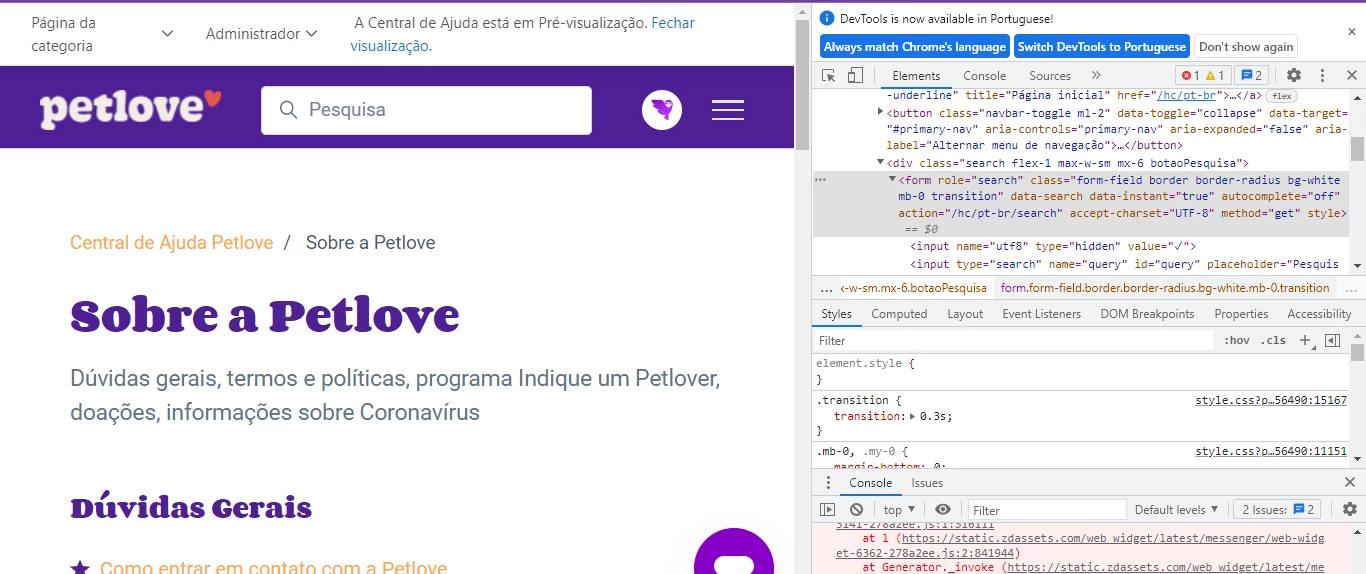Open style.css 56490:11151 source link
1366x574 pixels.
click(1271, 451)
